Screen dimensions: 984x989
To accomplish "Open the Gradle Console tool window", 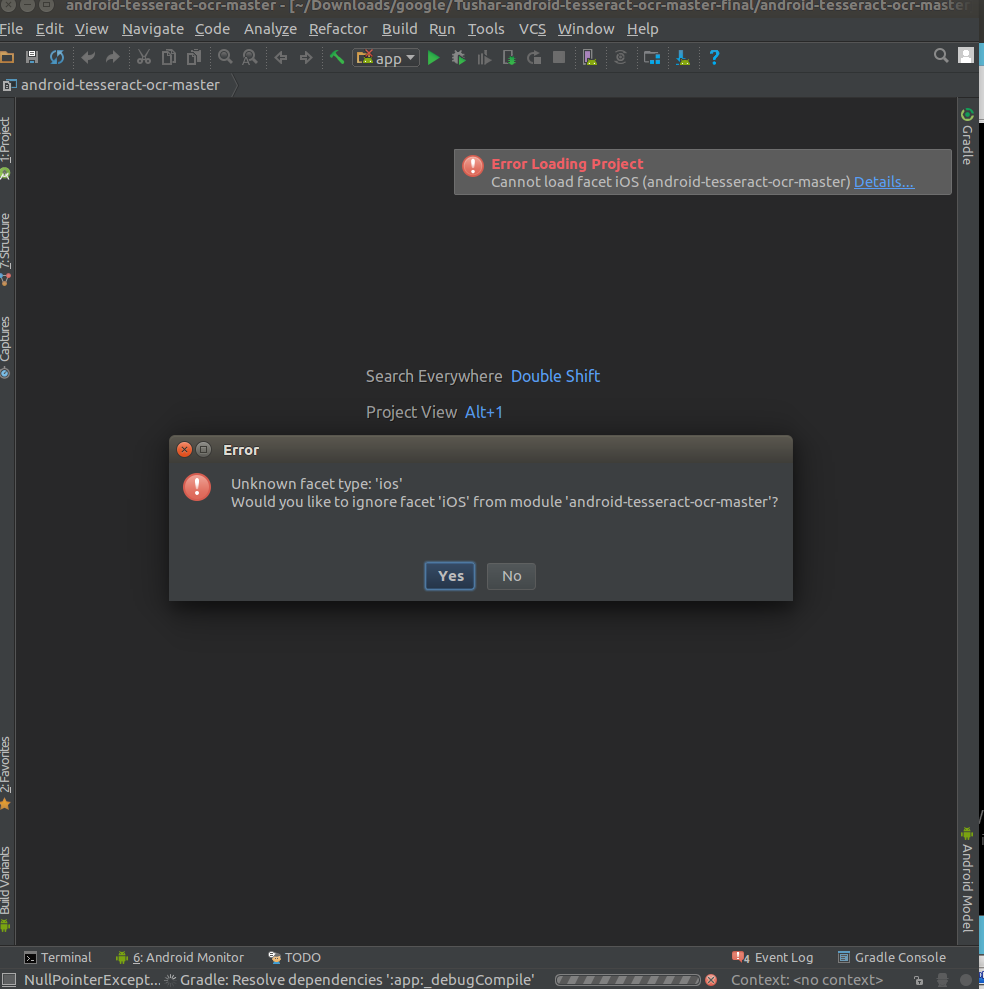I will 891,957.
